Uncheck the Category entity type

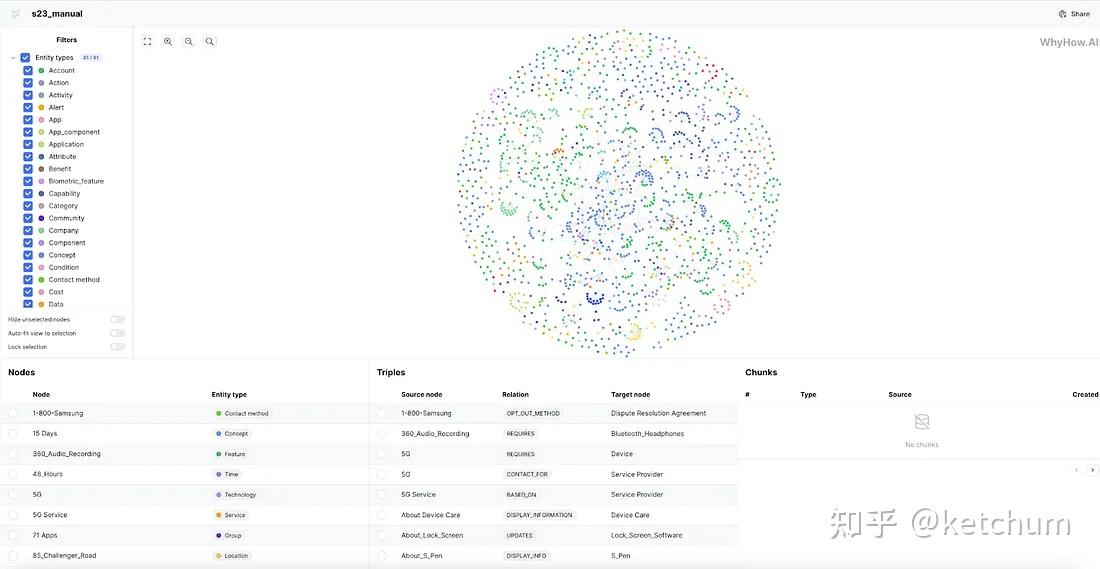(28, 206)
